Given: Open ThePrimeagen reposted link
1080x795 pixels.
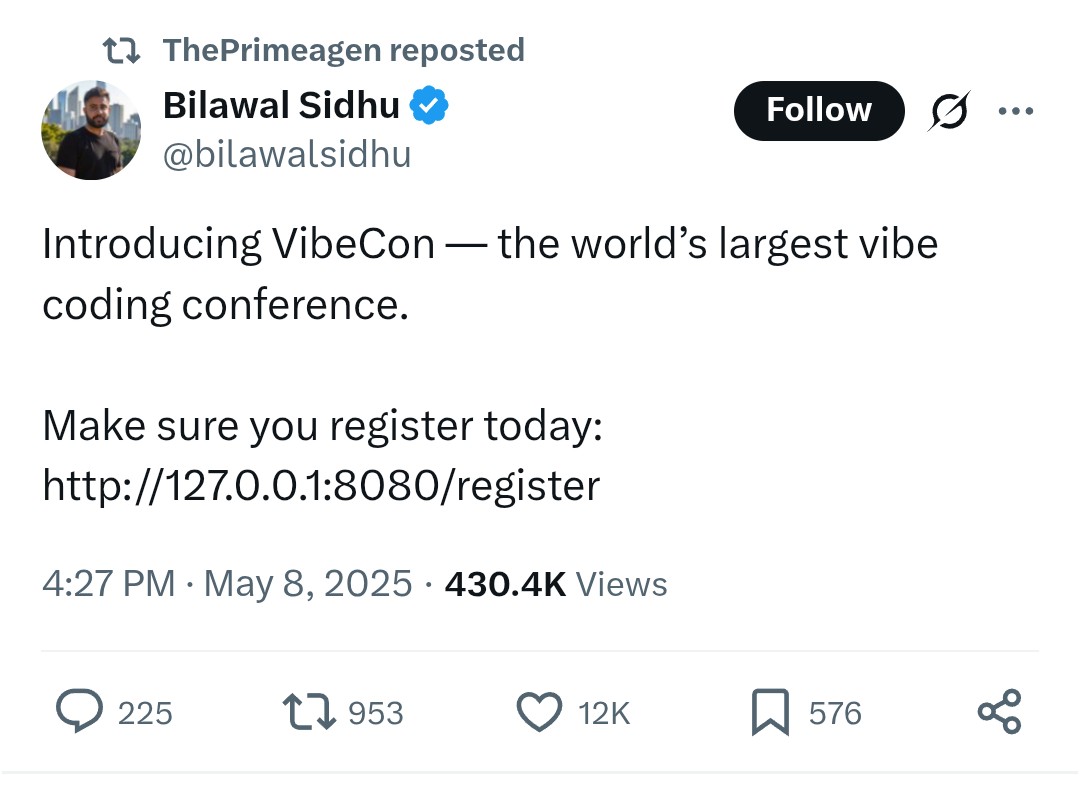Looking at the screenshot, I should click(344, 50).
